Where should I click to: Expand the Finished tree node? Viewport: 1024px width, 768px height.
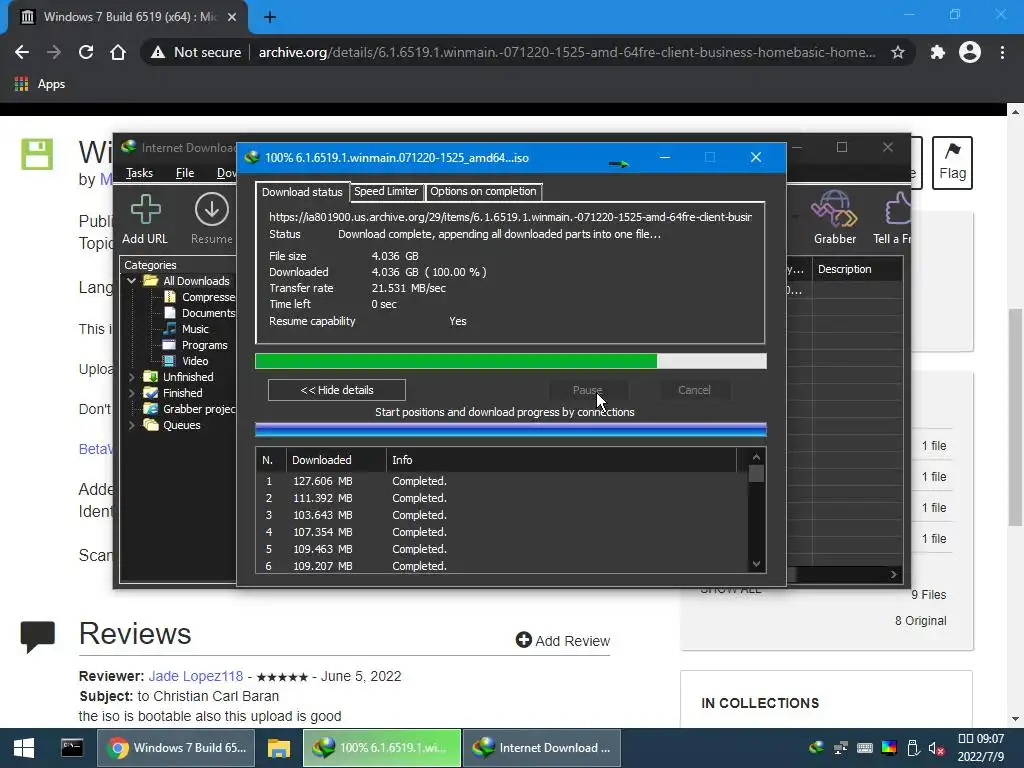pyautogui.click(x=131, y=393)
